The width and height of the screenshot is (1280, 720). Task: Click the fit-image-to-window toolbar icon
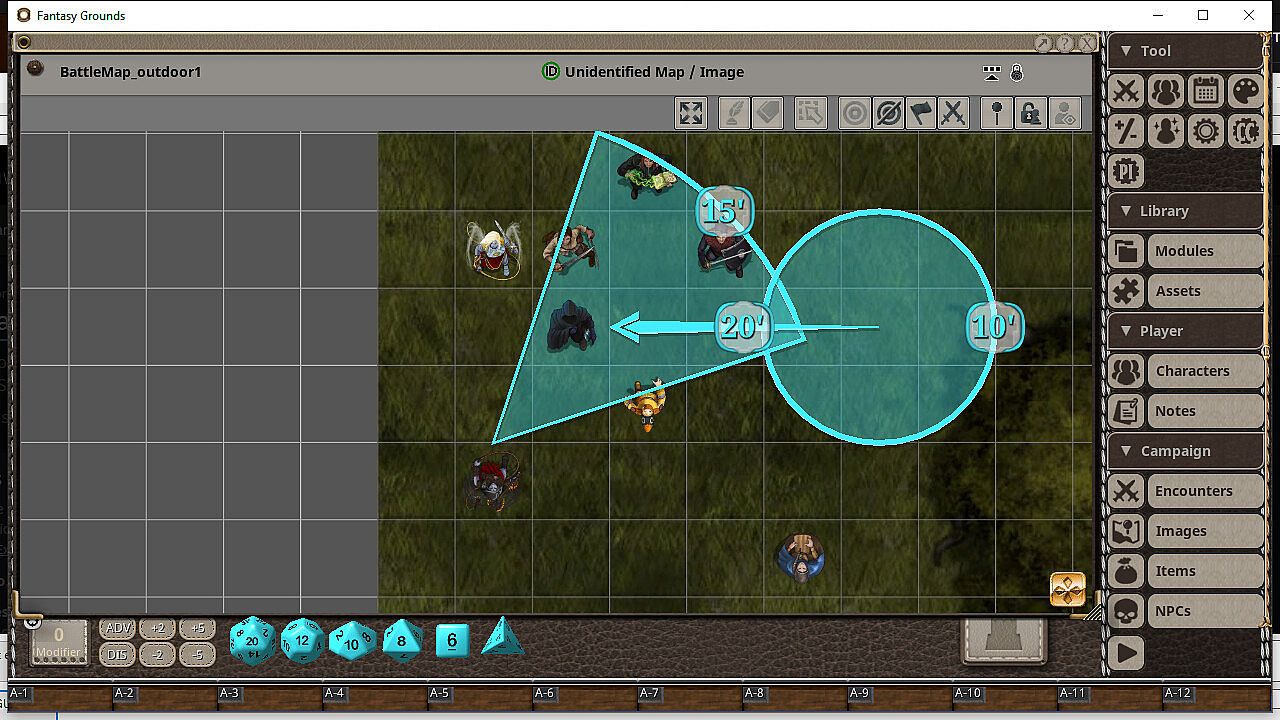click(x=691, y=113)
